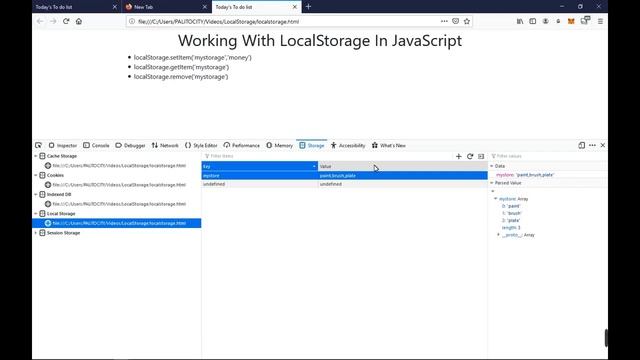
Task: Select localstorage.html under Local Storage
Action: (117, 223)
